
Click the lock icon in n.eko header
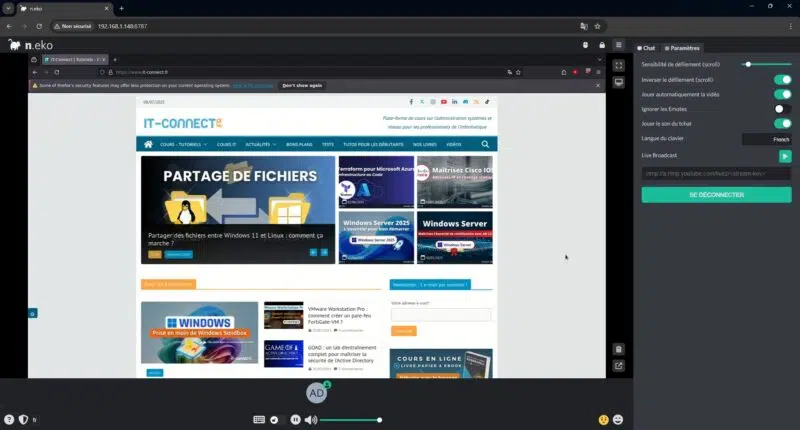tap(602, 45)
